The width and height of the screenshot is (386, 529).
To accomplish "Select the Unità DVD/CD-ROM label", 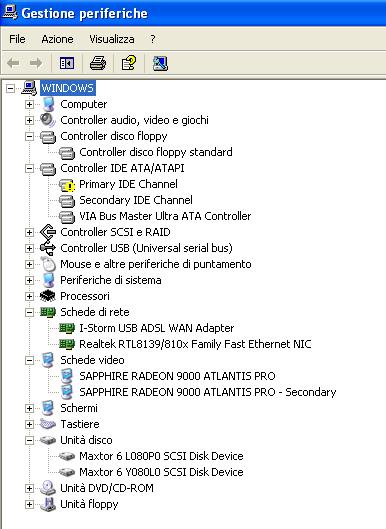I will tap(107, 488).
